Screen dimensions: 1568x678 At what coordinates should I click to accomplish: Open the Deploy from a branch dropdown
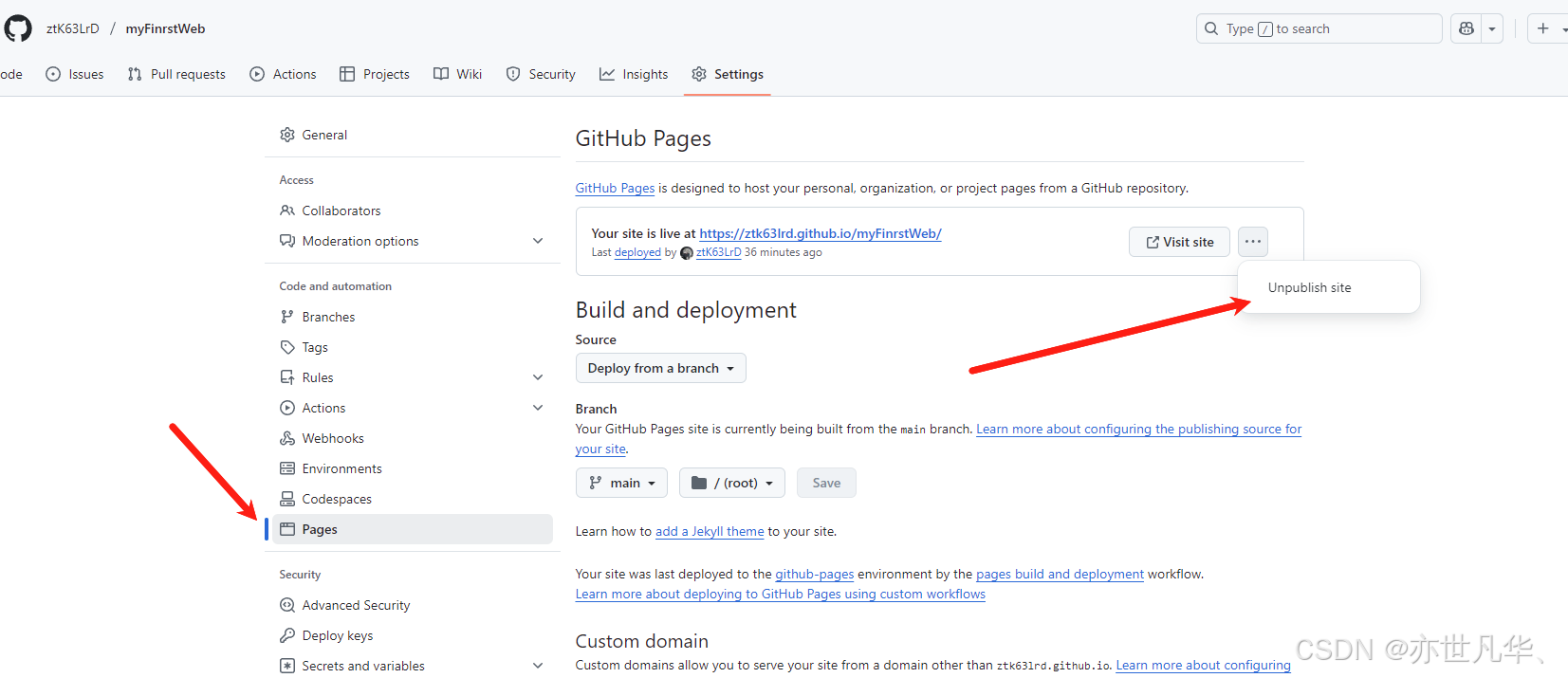click(661, 368)
